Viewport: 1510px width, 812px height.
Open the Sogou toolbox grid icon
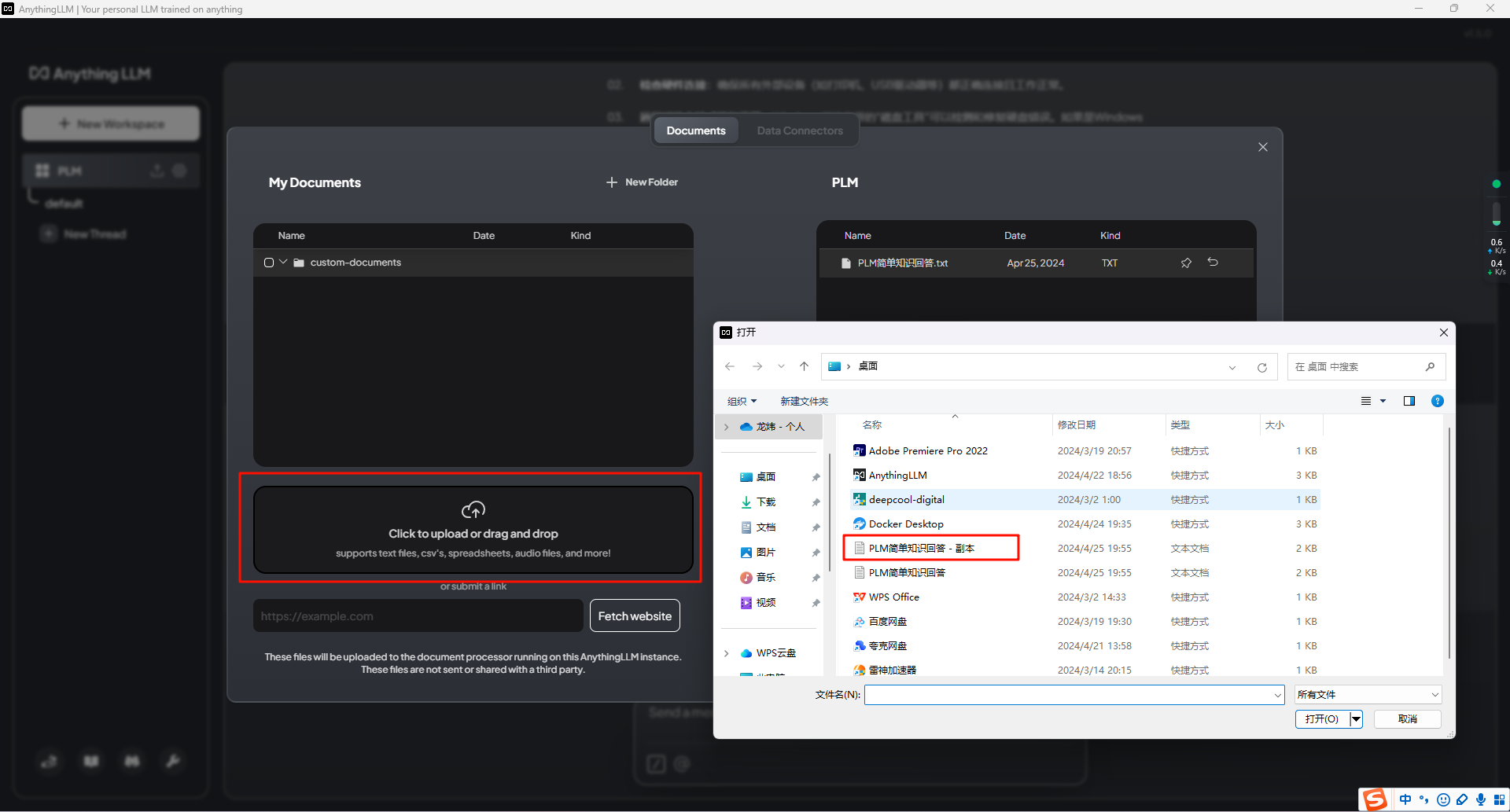(1500, 800)
